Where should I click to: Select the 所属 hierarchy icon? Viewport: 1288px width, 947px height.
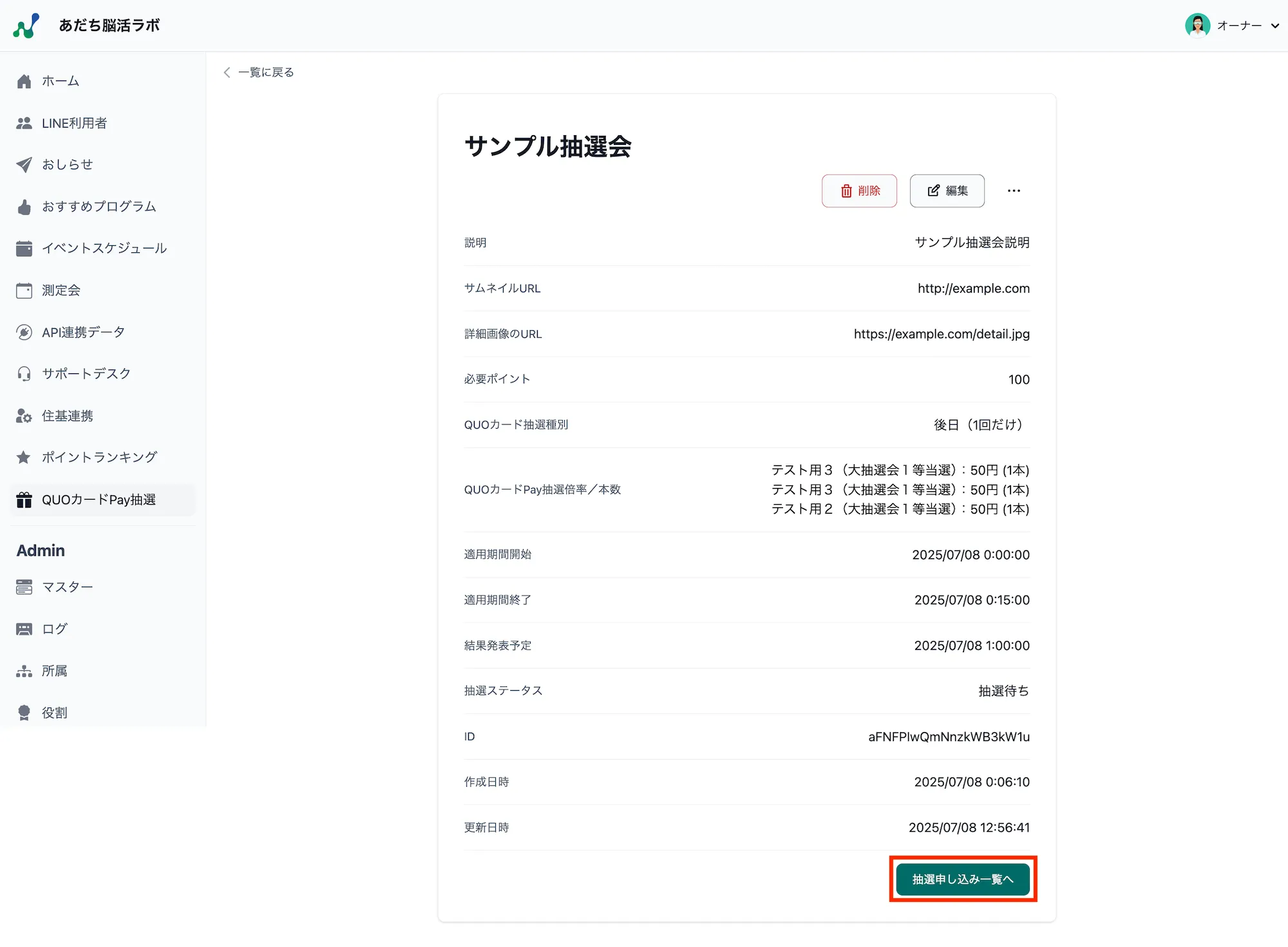pos(24,670)
